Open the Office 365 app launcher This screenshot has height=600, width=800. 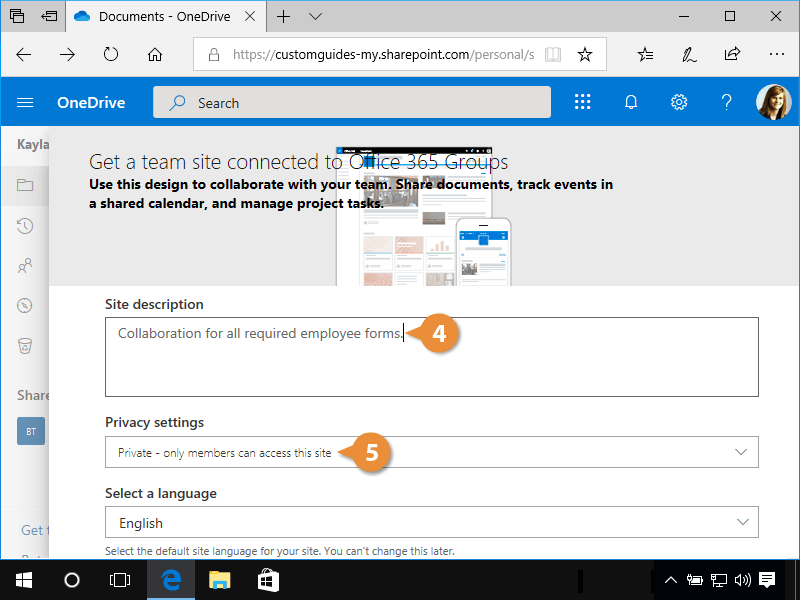(x=583, y=102)
